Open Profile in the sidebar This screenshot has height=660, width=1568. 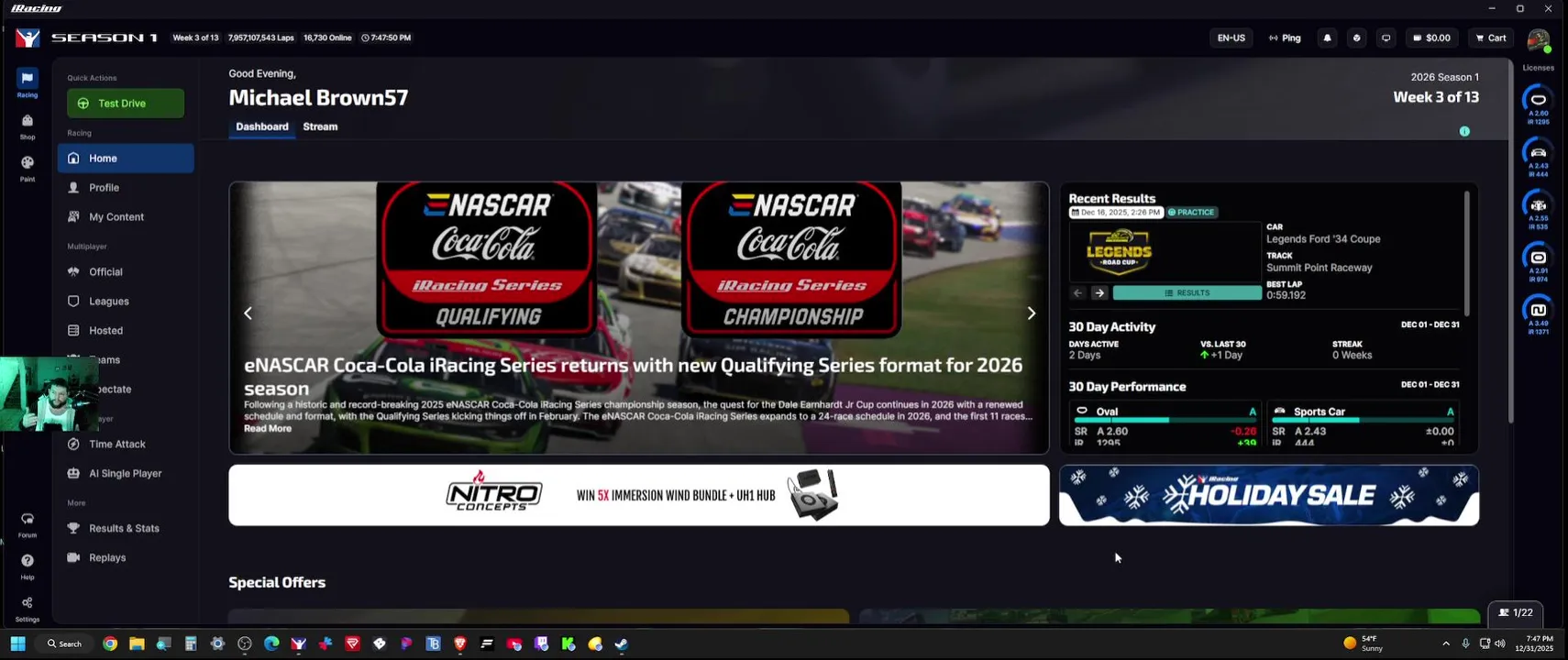pos(126,188)
